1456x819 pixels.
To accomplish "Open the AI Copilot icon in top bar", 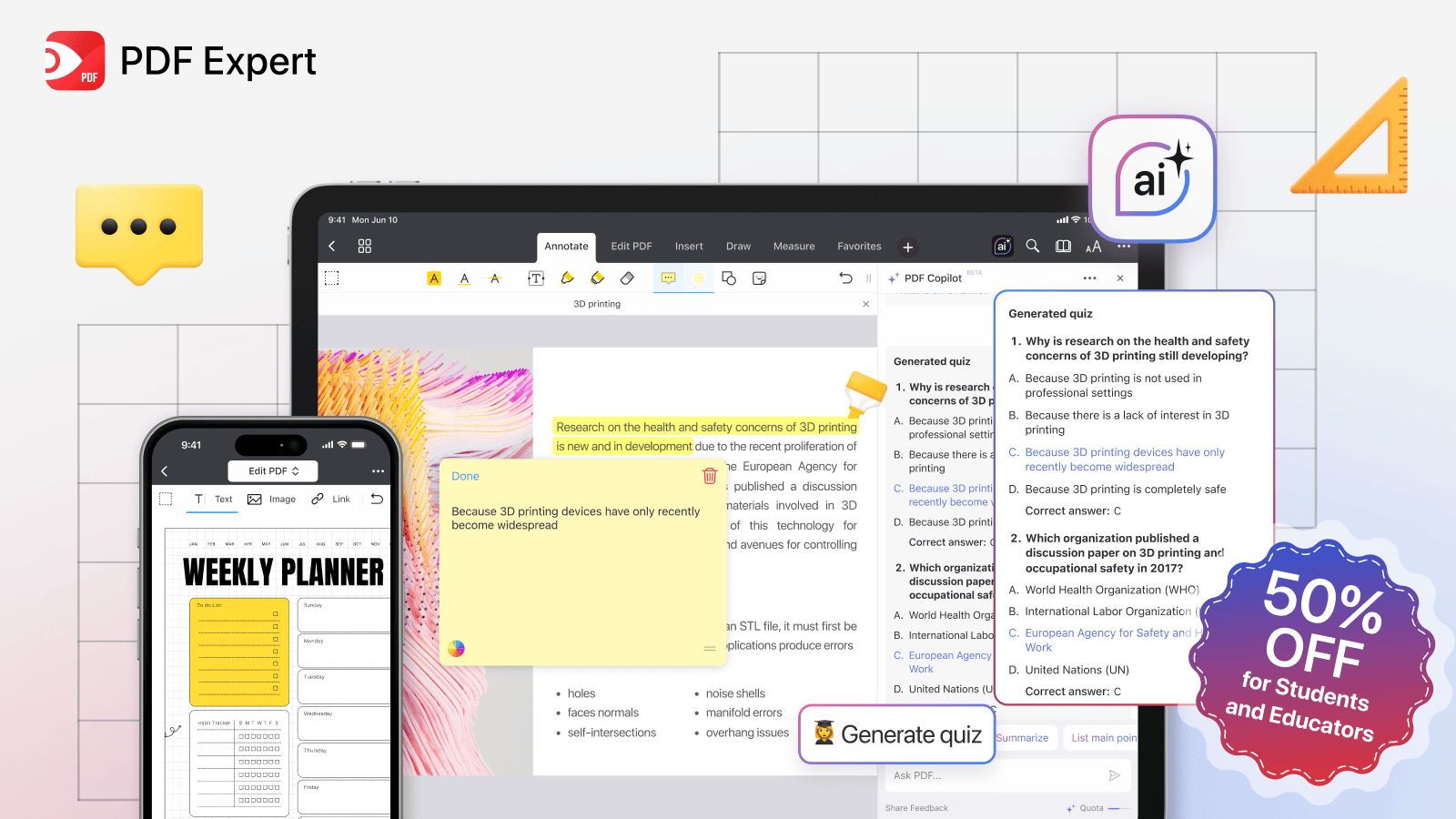I will (x=1002, y=247).
